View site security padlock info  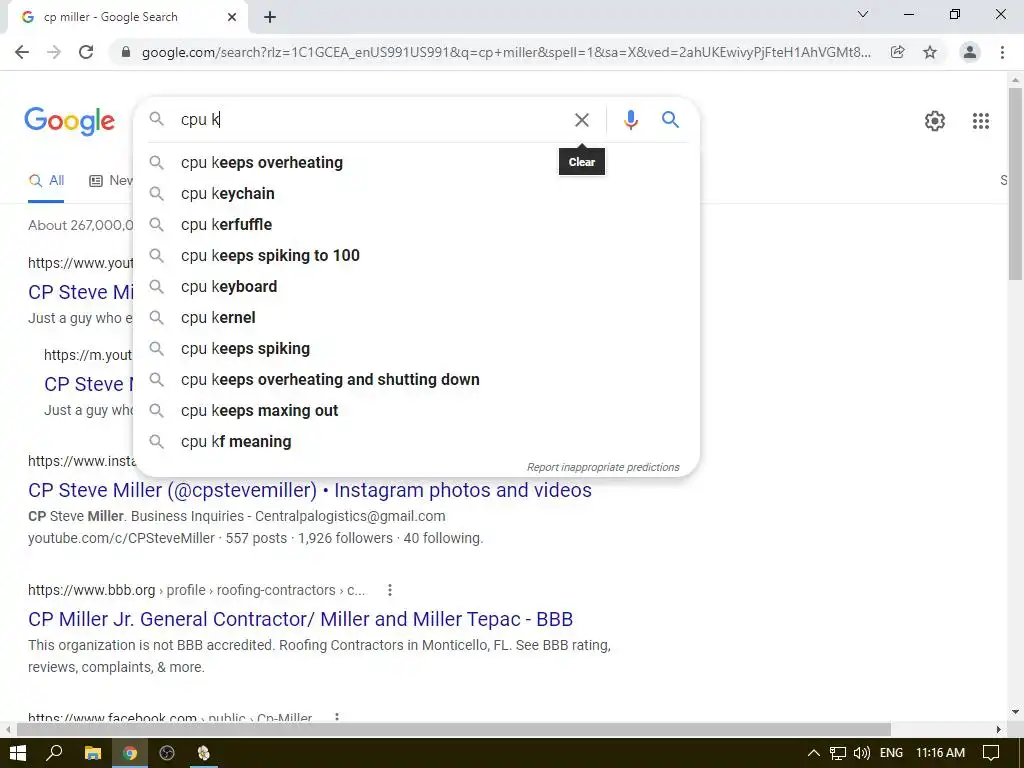coord(126,52)
